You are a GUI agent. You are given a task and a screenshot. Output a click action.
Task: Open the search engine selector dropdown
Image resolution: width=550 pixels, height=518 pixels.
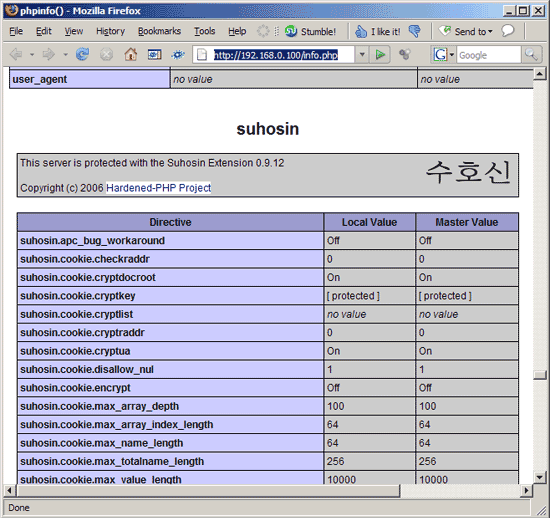(443, 55)
